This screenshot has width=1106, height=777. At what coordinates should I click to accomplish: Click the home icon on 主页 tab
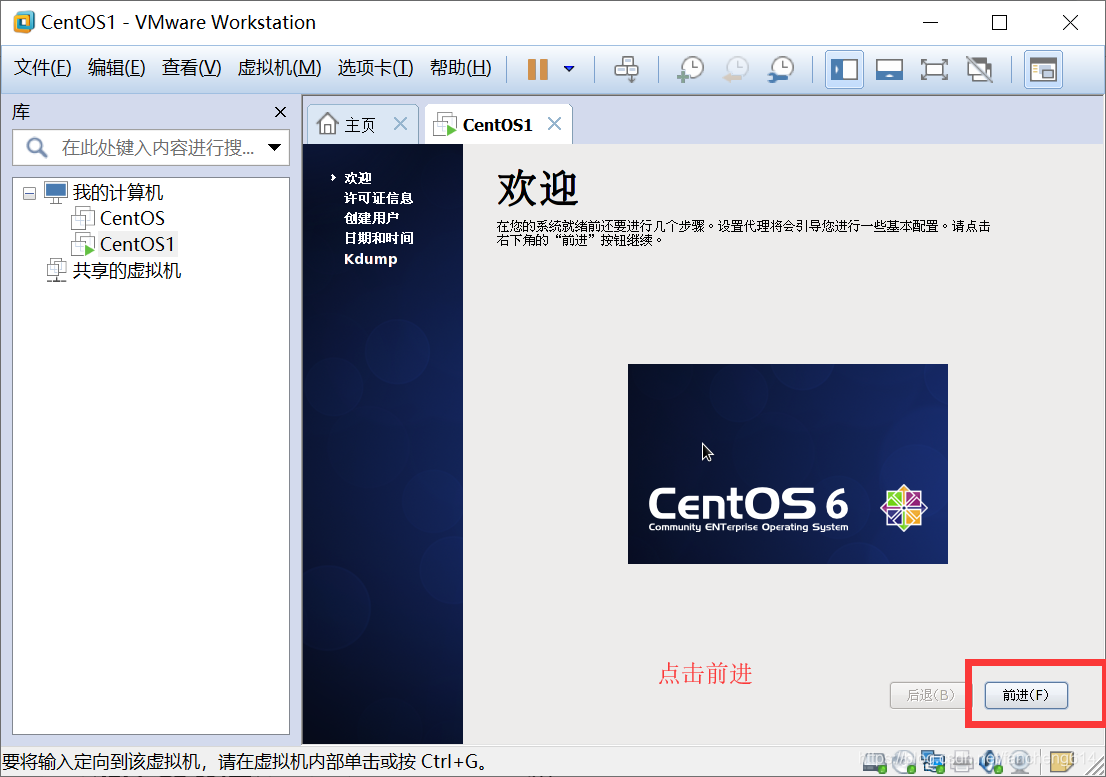pos(327,123)
